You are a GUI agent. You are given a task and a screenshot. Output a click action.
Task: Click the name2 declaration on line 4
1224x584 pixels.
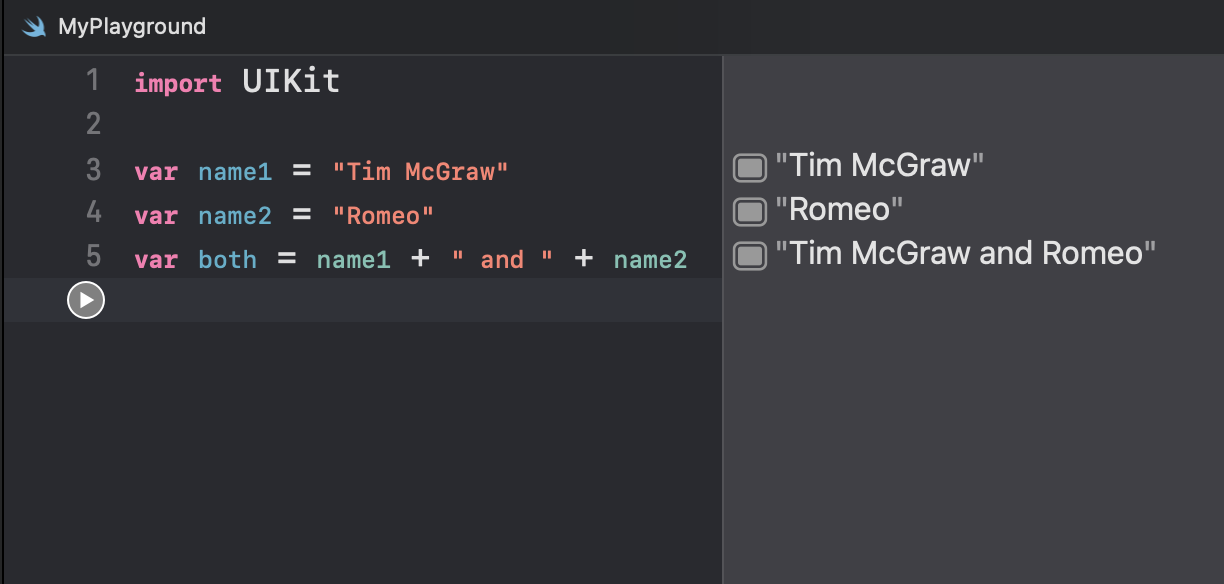tap(235, 216)
